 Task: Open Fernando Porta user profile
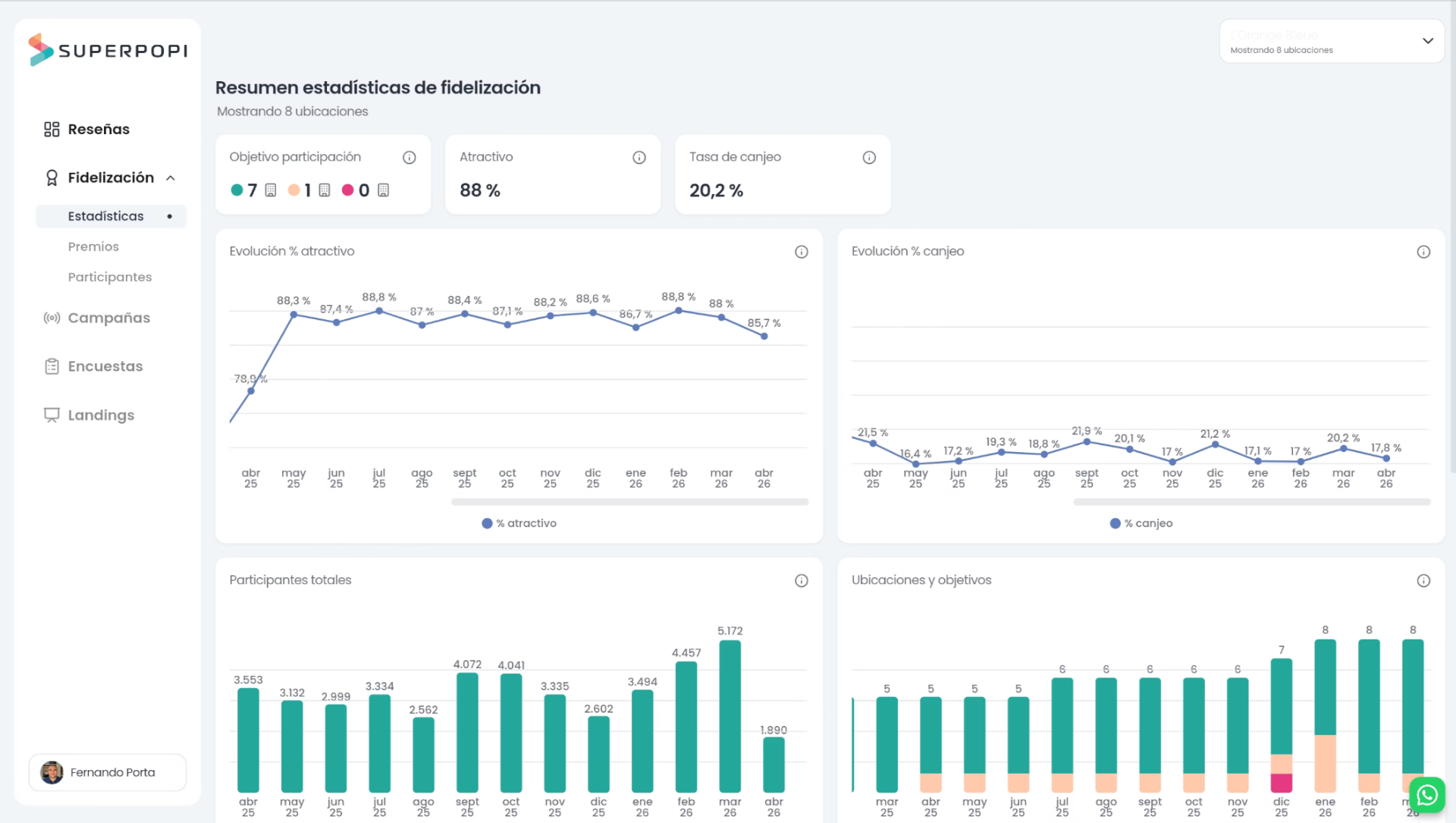[108, 772]
